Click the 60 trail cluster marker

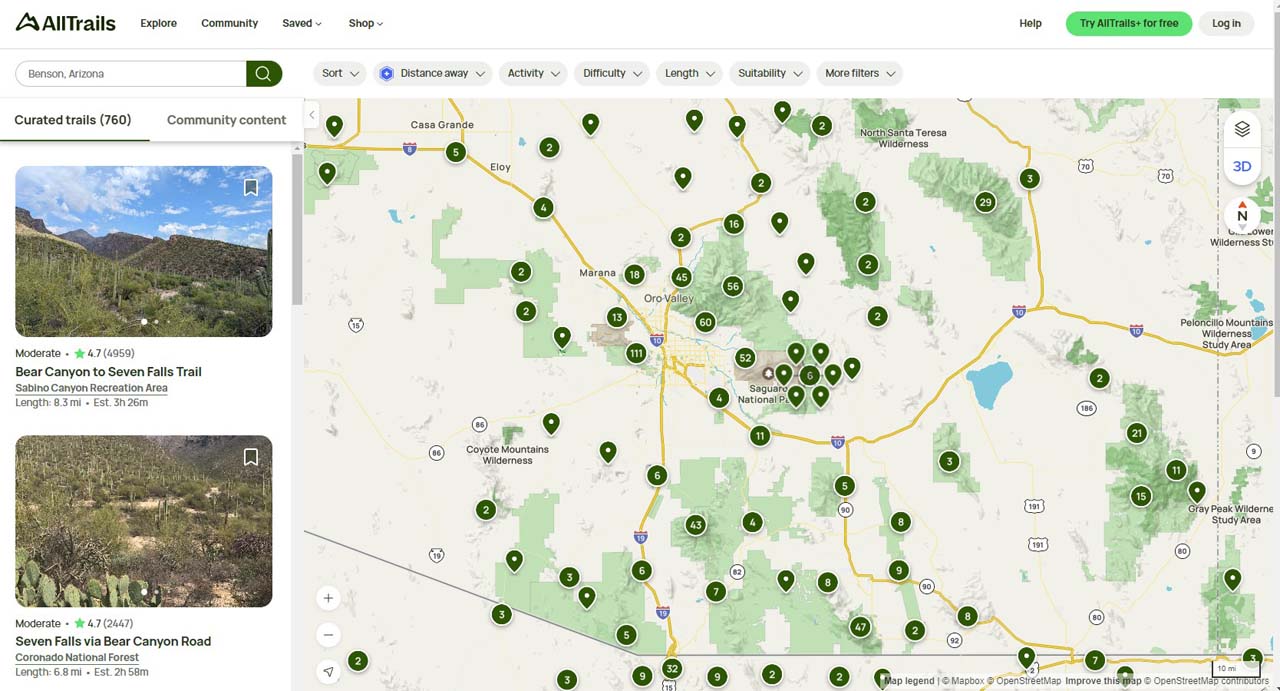(x=705, y=322)
